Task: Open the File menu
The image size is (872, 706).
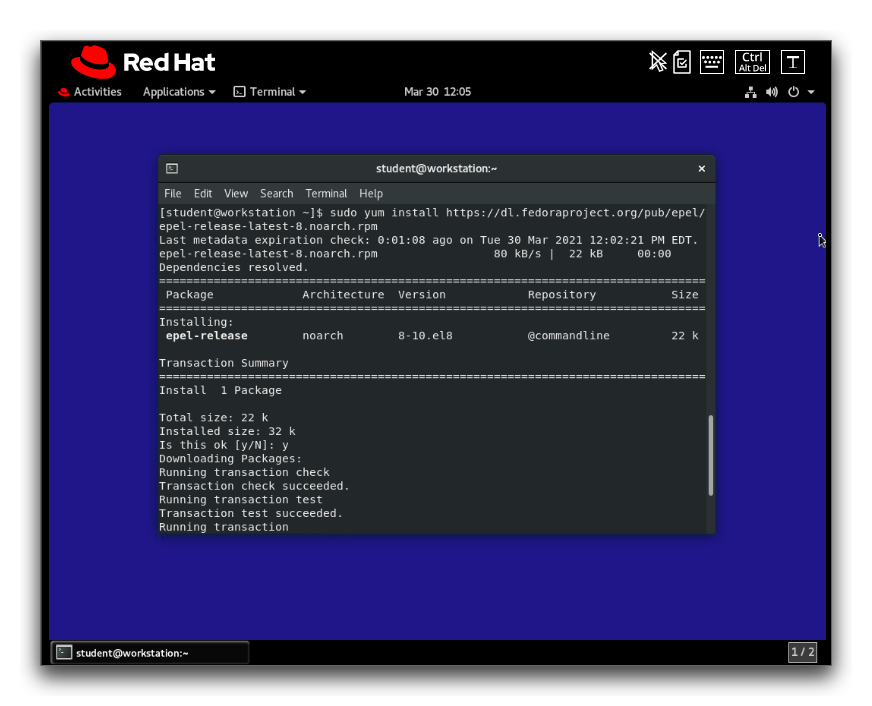Action: [172, 193]
